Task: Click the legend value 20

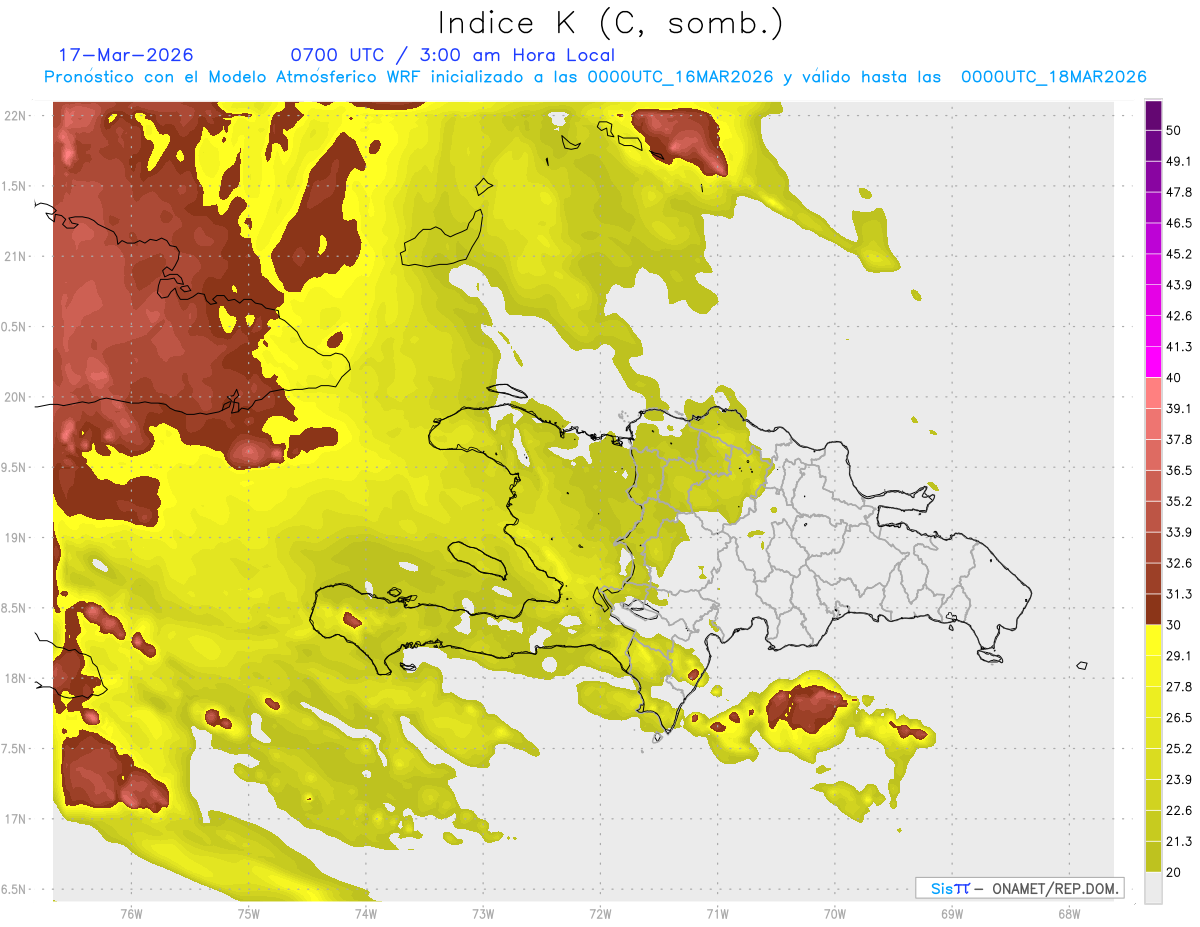Action: [x=1174, y=872]
